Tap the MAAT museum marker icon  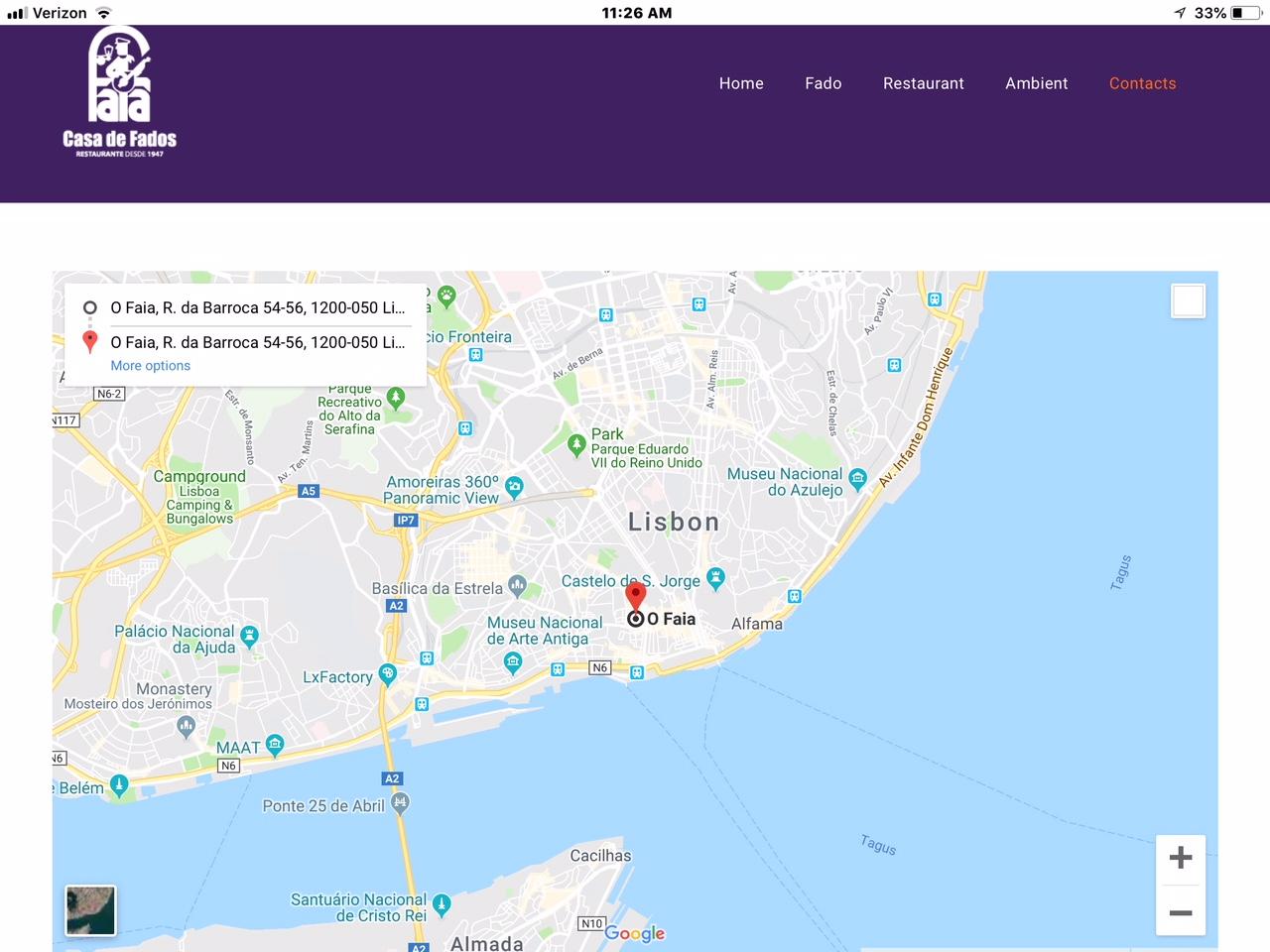275,744
